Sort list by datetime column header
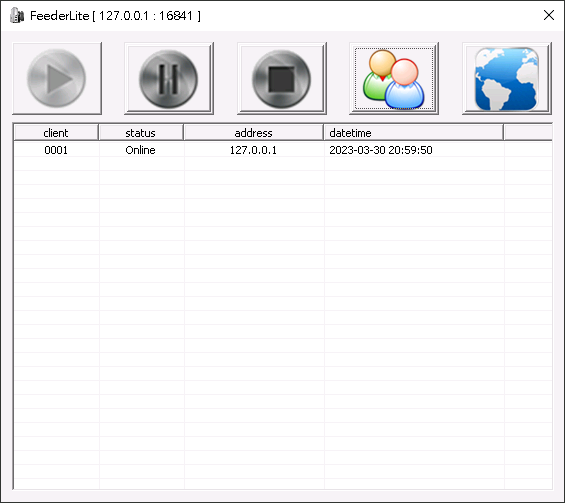Screen dimensions: 565x503 413,133
